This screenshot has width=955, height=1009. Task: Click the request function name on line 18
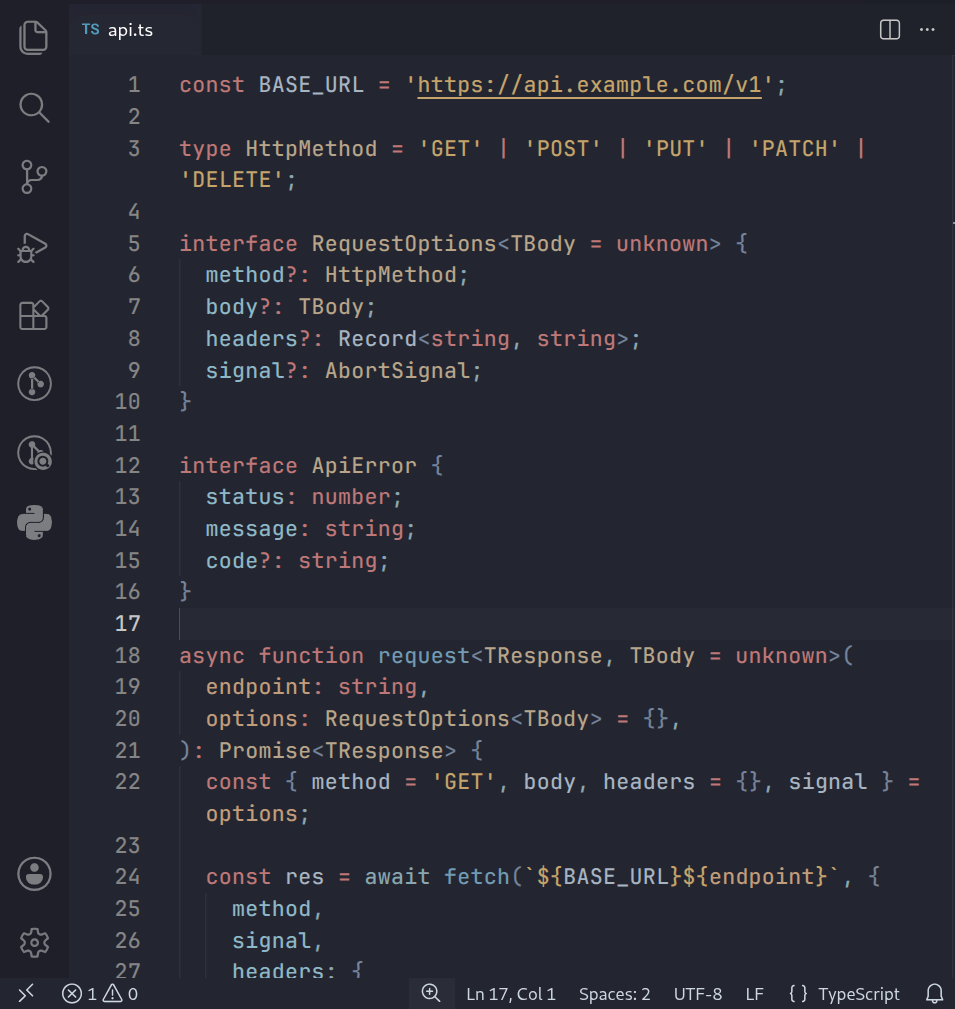click(x=424, y=656)
